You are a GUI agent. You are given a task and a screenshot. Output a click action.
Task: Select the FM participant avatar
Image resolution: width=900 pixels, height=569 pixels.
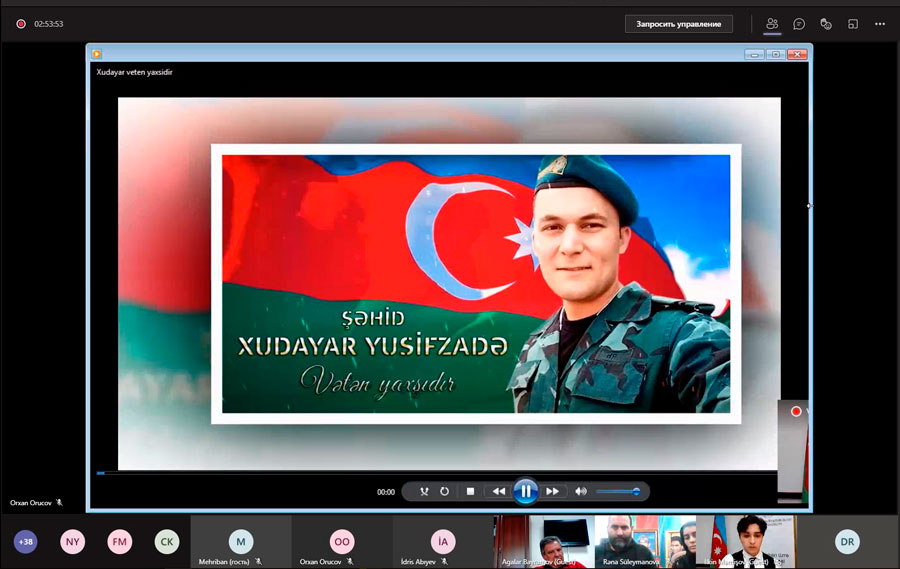(119, 541)
